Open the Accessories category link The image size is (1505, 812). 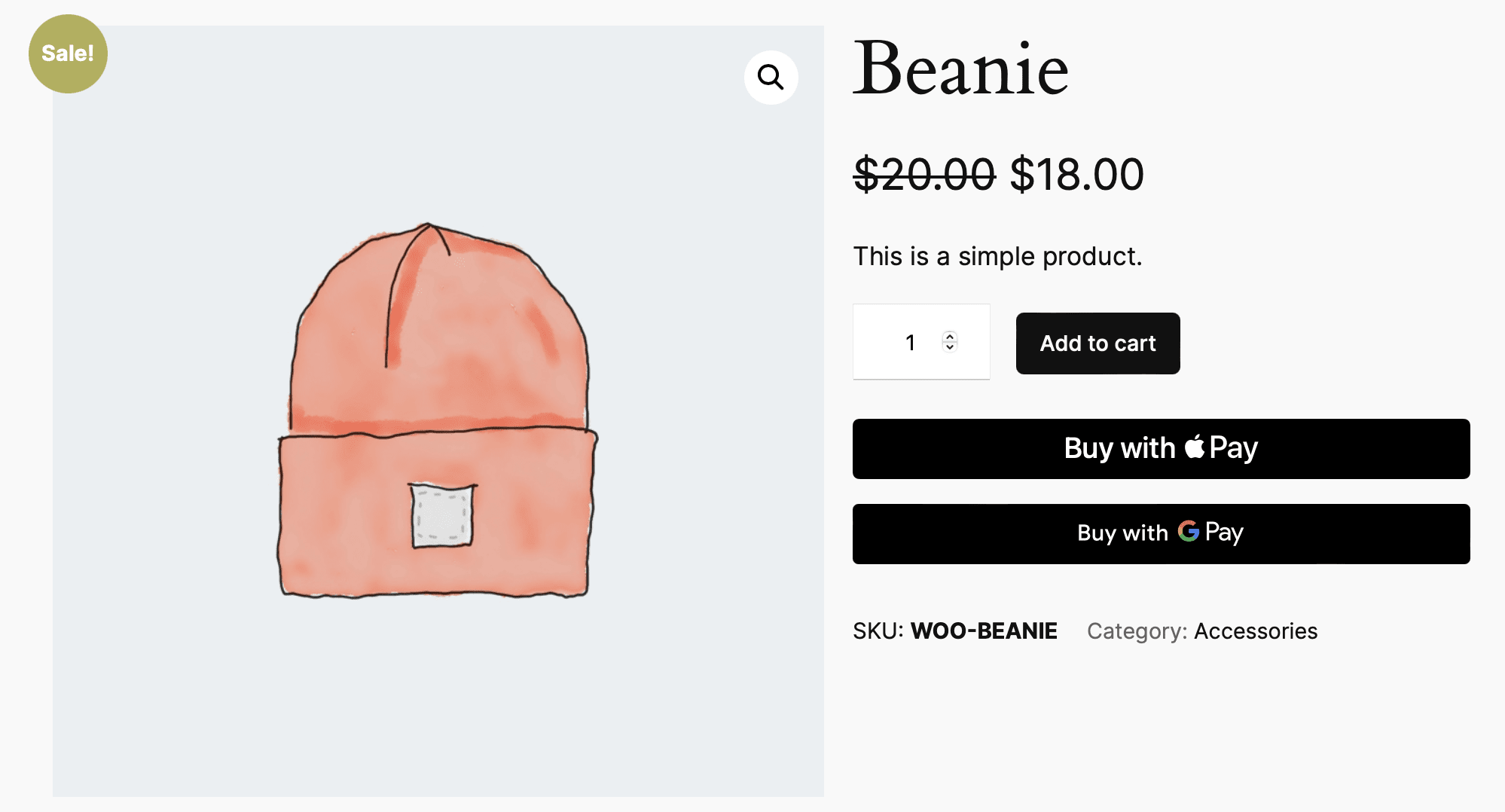[1255, 631]
